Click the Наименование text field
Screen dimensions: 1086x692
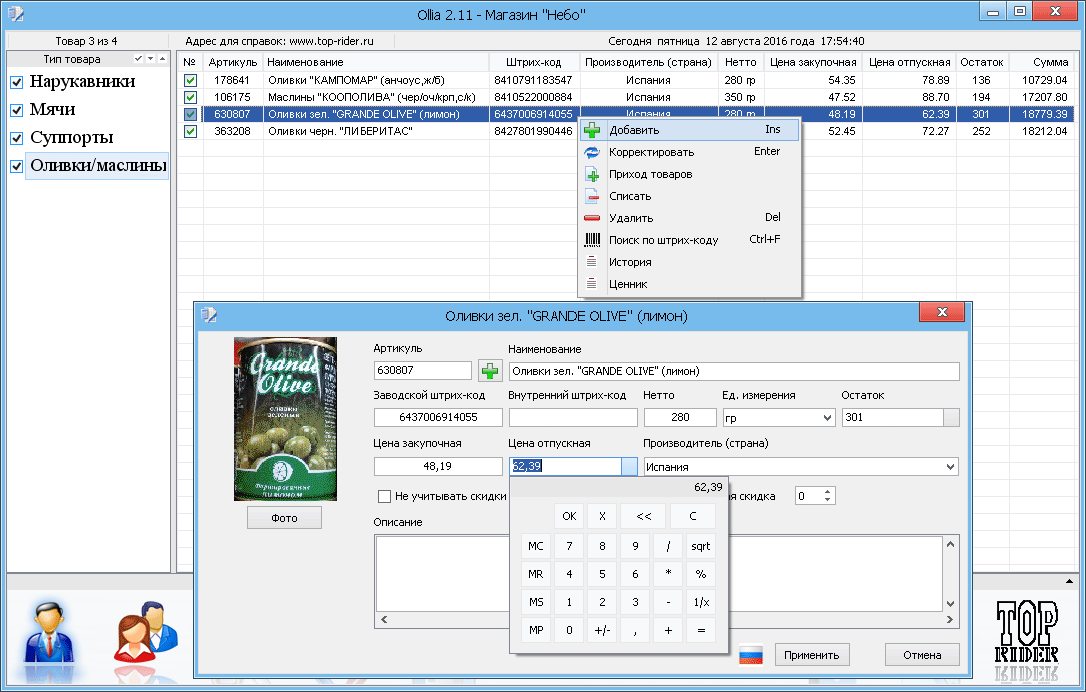click(733, 371)
